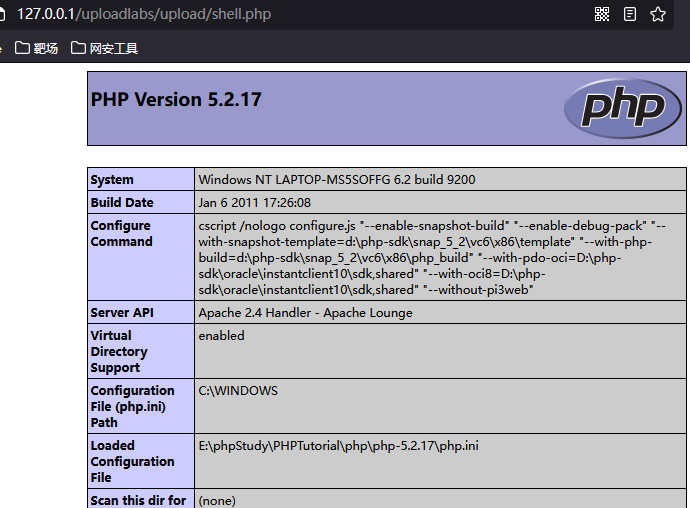Screen dimensions: 690x508
Task: Open the 网安工具 bookmarks folder
Action: pos(104,48)
